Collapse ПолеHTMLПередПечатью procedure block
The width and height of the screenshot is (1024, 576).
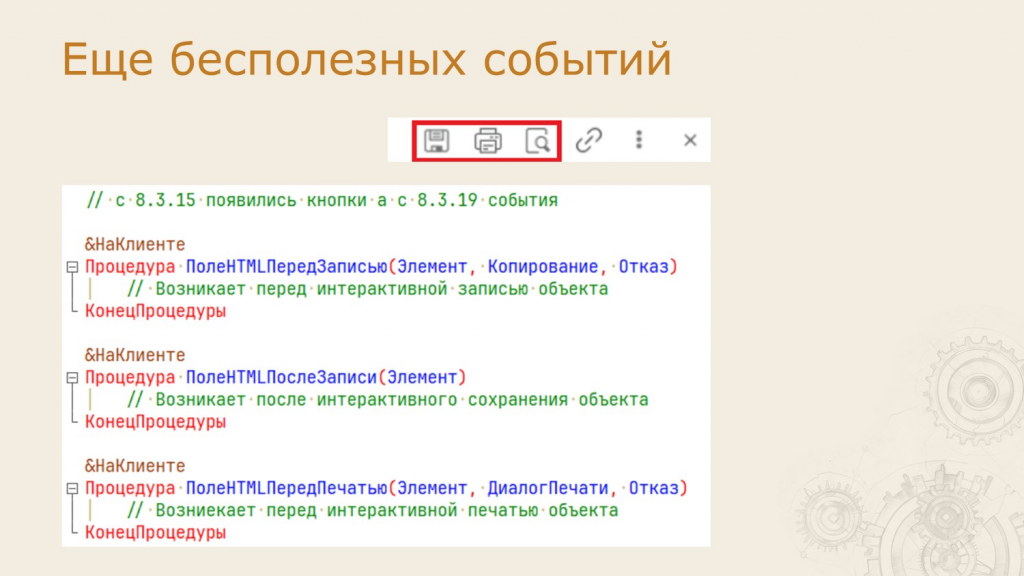coord(72,488)
